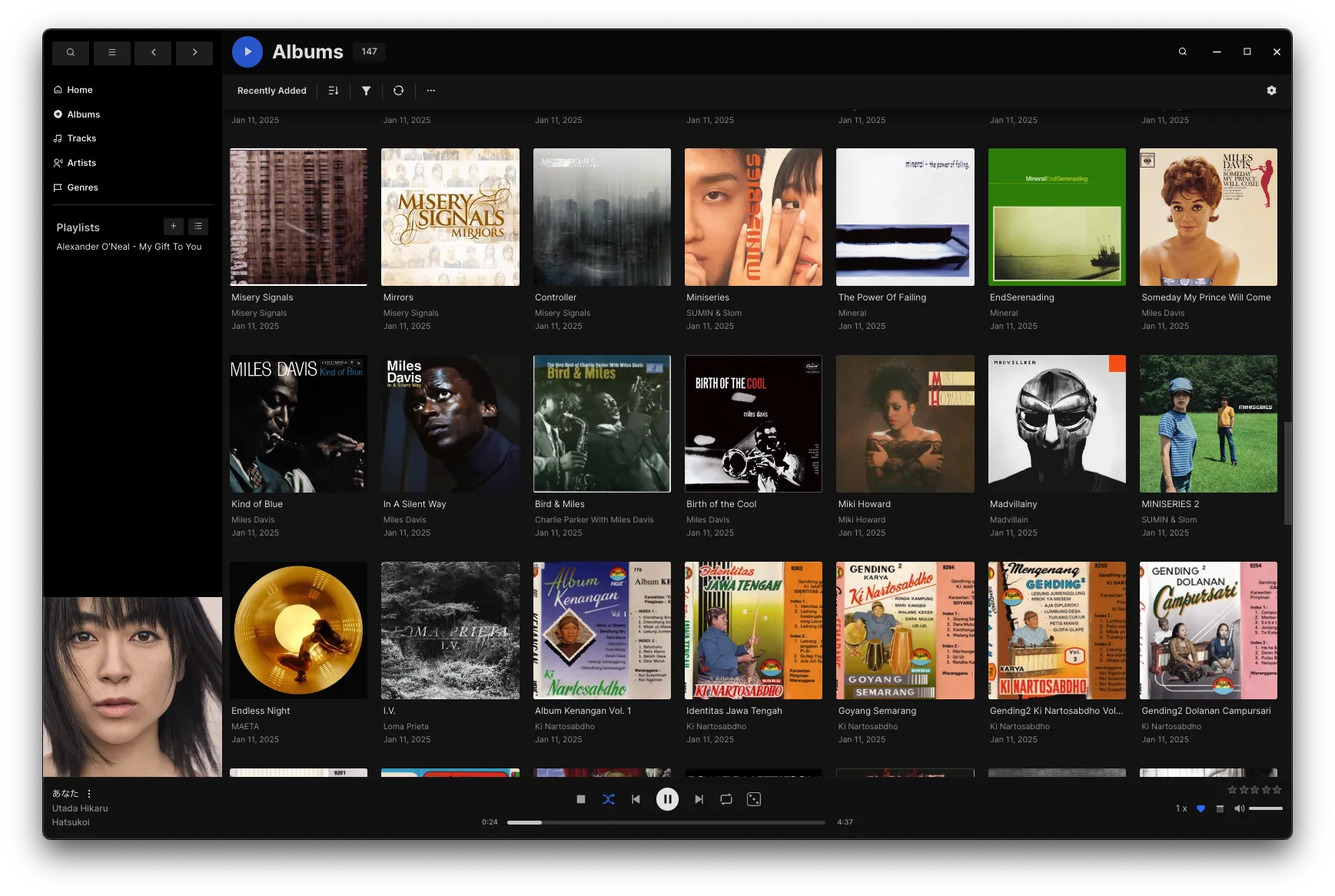Click the Charlie Parker With Miles Davis artist

(x=594, y=520)
